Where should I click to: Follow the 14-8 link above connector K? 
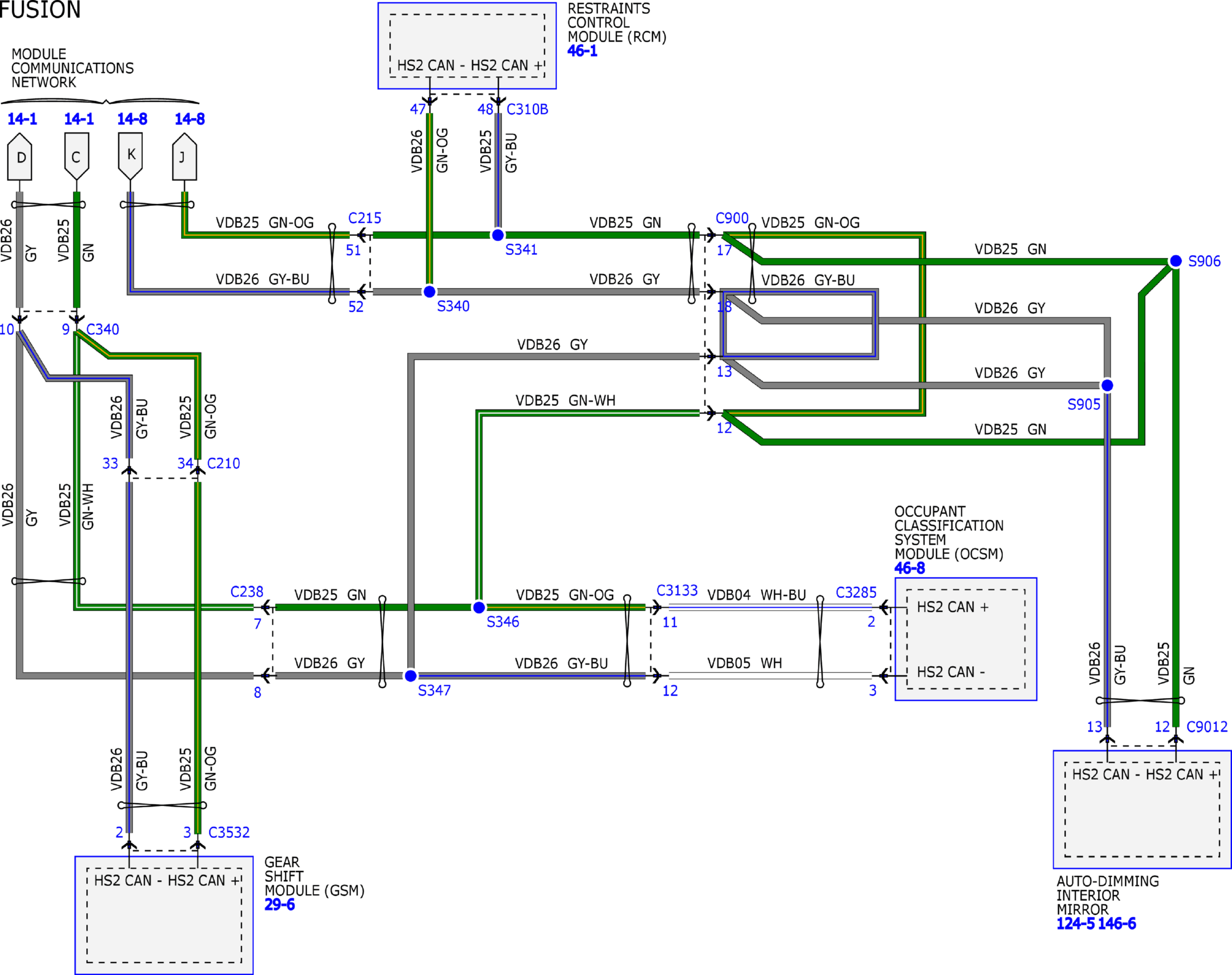pyautogui.click(x=132, y=119)
